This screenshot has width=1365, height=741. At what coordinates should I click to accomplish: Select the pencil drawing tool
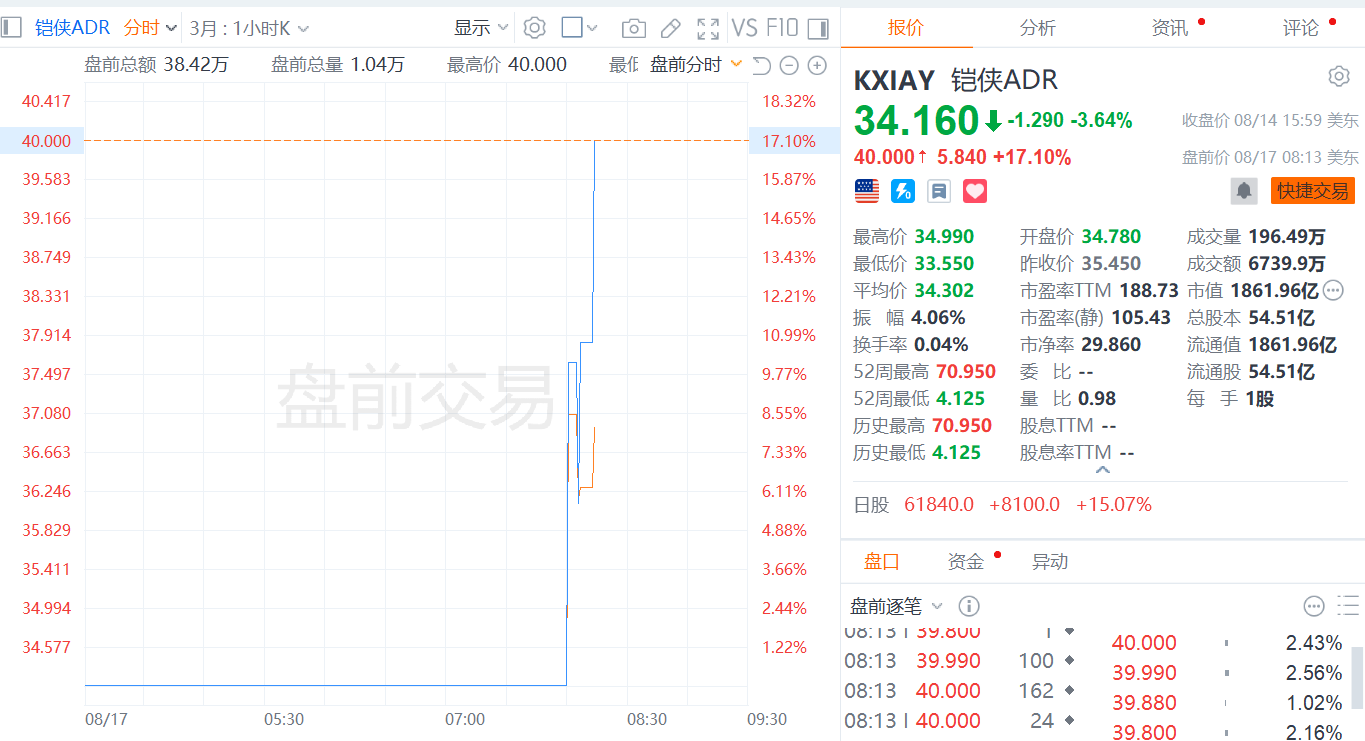tap(671, 28)
